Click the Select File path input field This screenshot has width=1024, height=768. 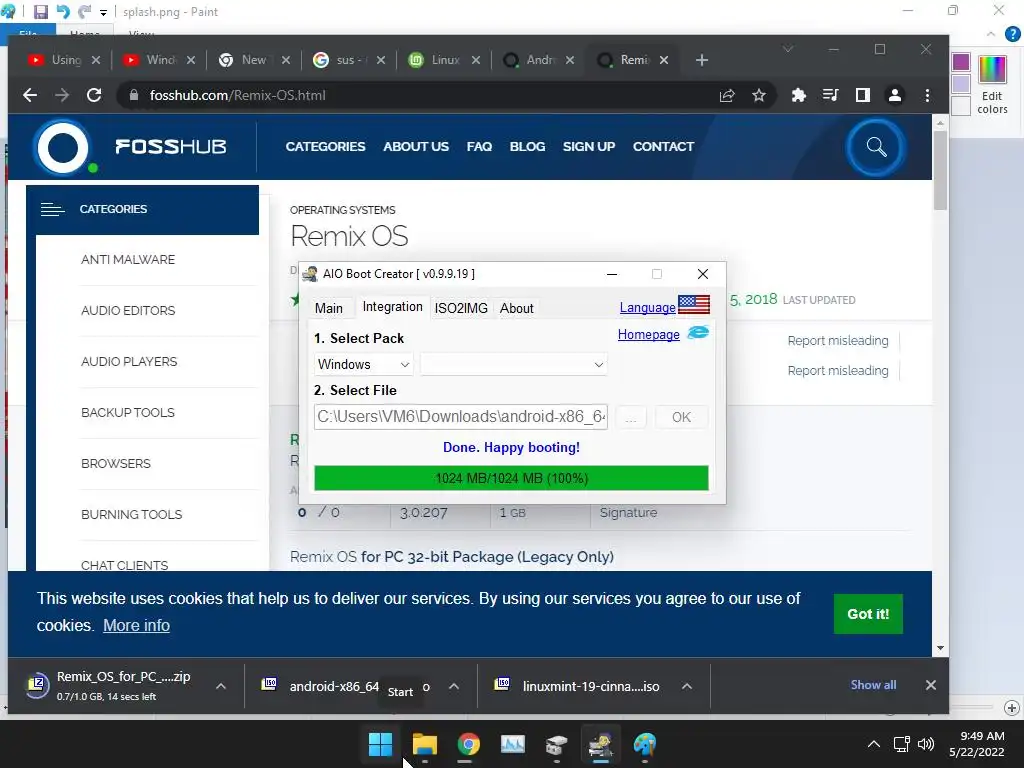(460, 417)
